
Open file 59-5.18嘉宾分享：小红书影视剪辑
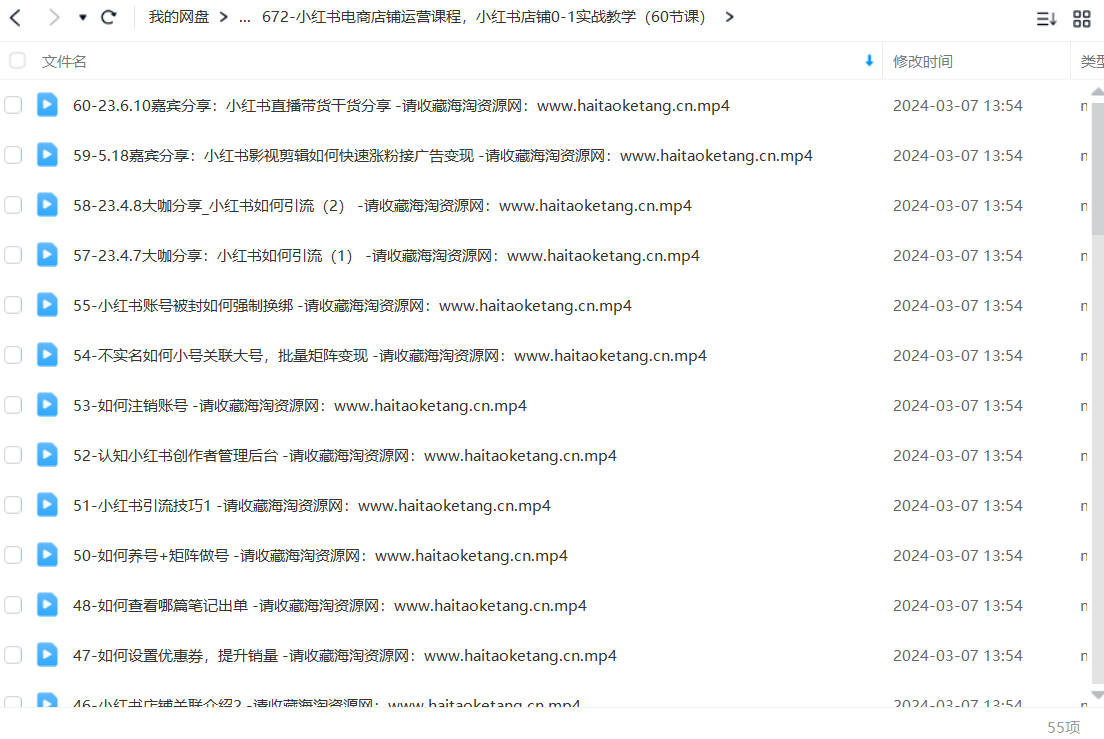click(443, 156)
